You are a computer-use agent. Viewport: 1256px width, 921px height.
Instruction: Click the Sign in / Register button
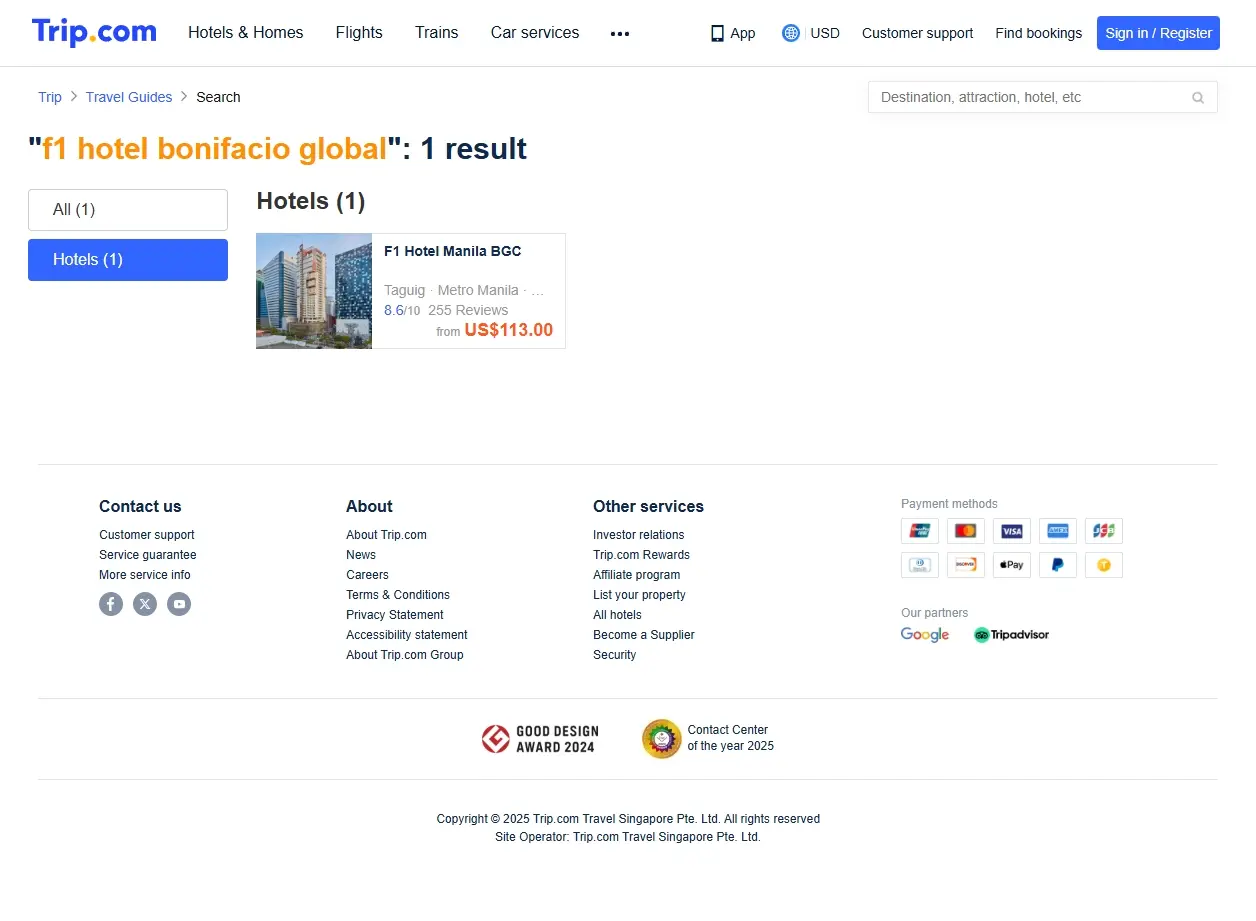coord(1158,33)
